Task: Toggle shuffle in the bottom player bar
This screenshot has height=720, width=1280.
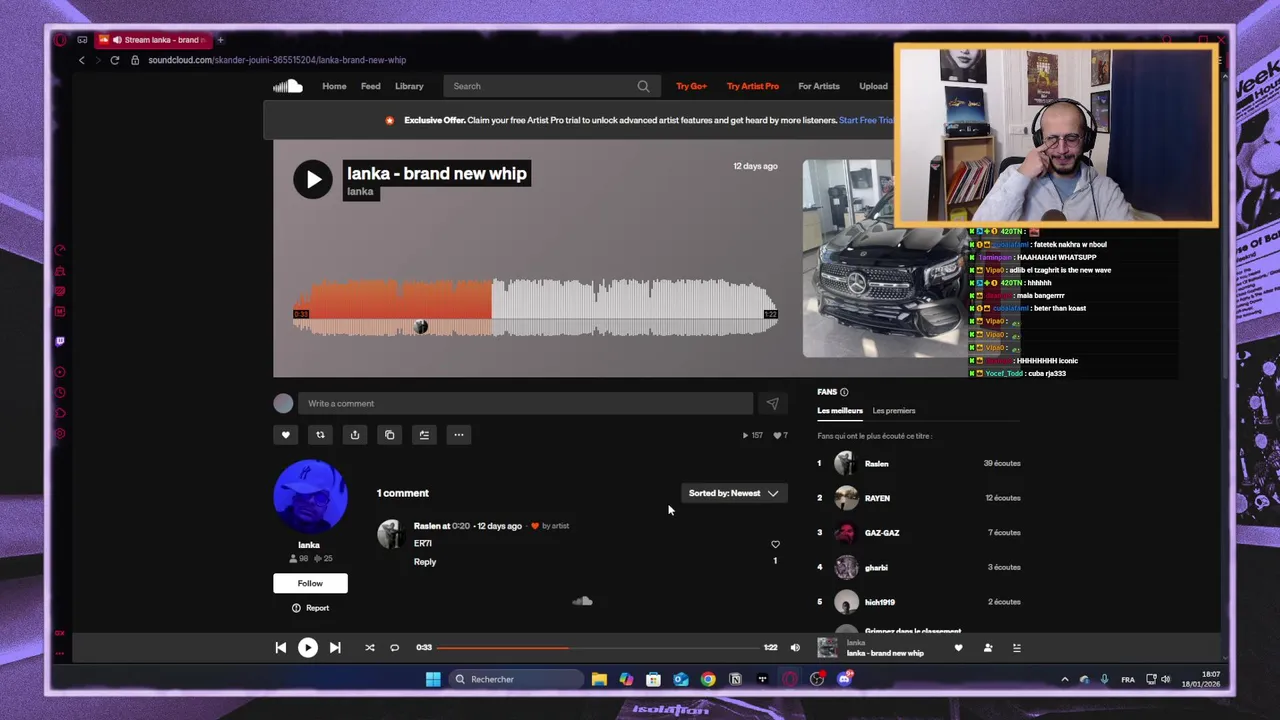Action: pos(370,648)
